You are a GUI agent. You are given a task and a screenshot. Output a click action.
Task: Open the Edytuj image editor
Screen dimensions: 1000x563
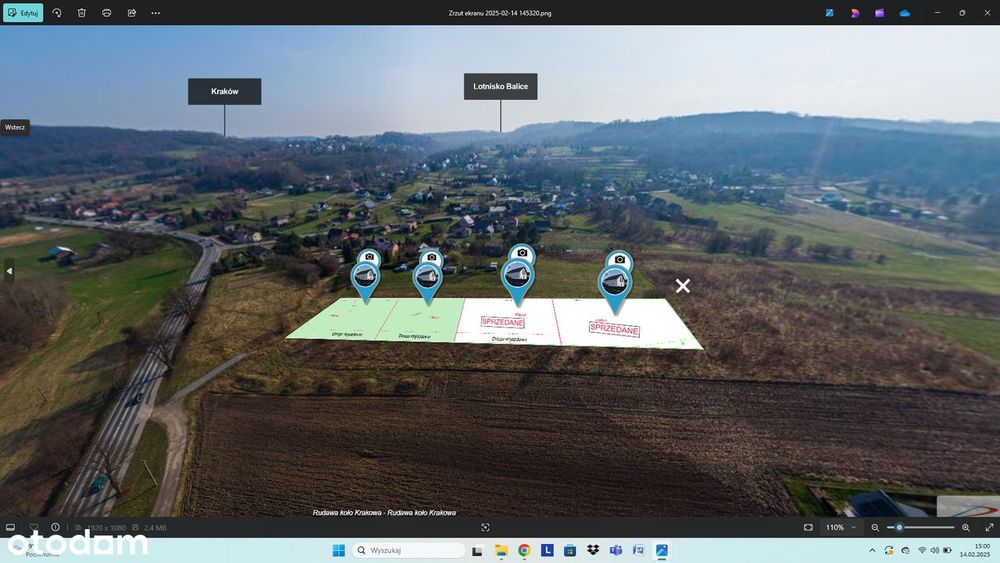(x=23, y=13)
